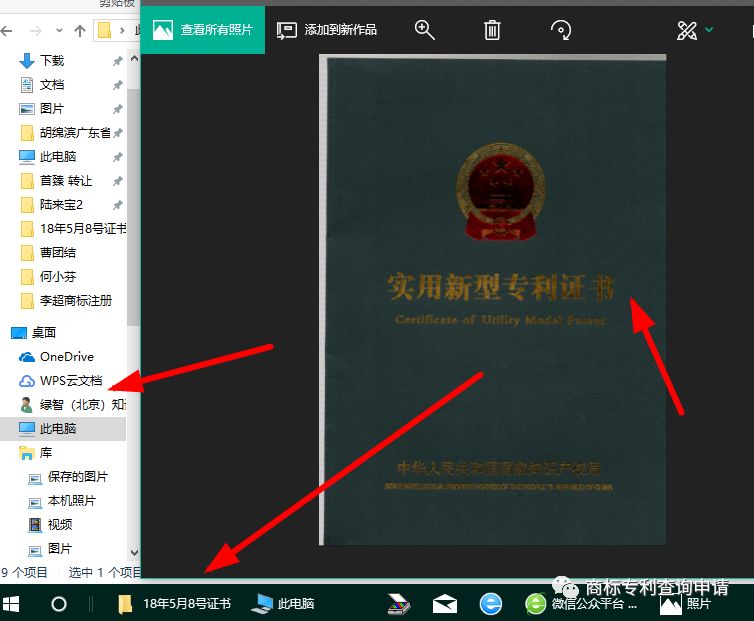Click the 视频 film icon
This screenshot has width=754, height=621.
(35, 525)
